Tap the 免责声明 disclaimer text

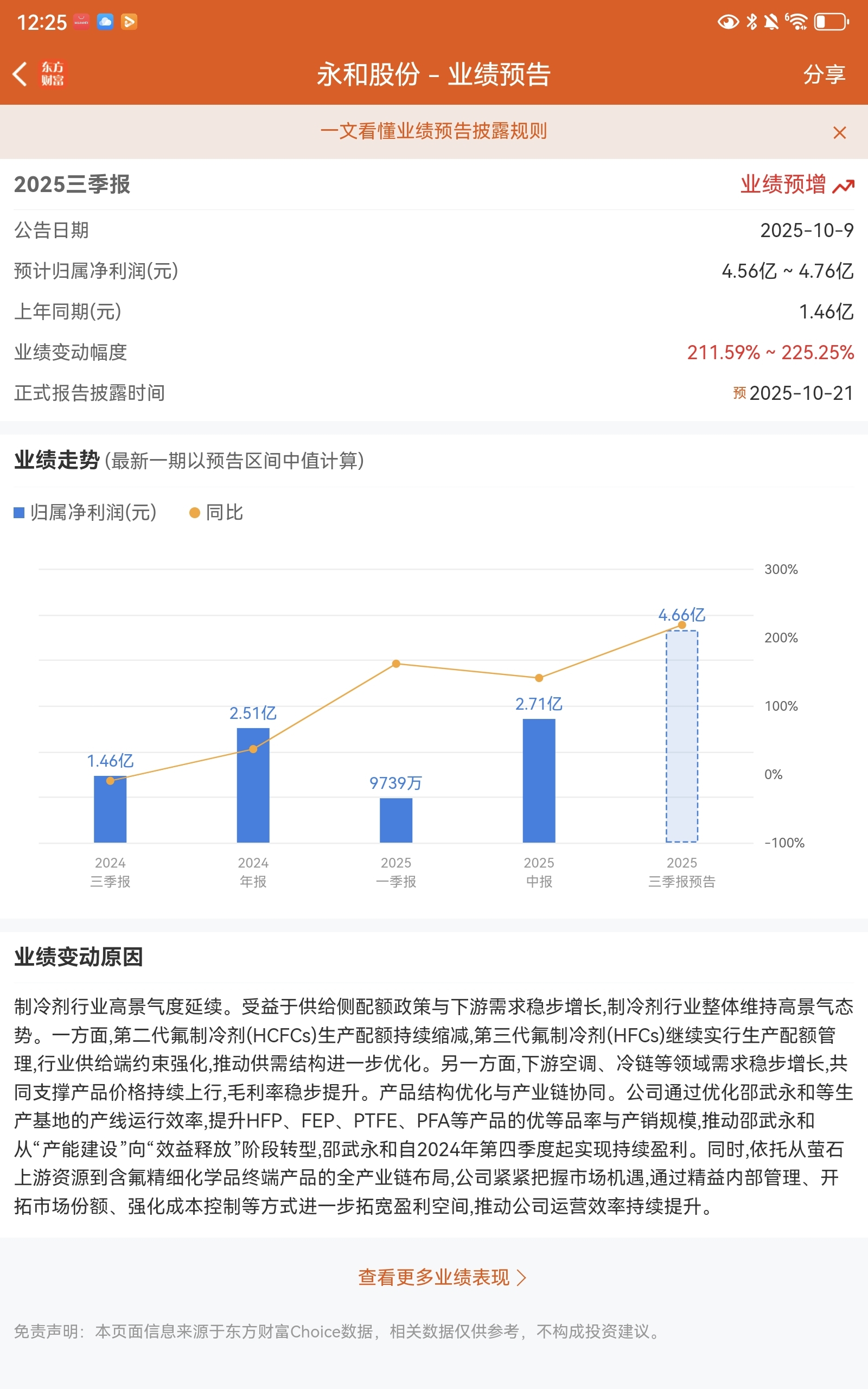[x=339, y=1331]
